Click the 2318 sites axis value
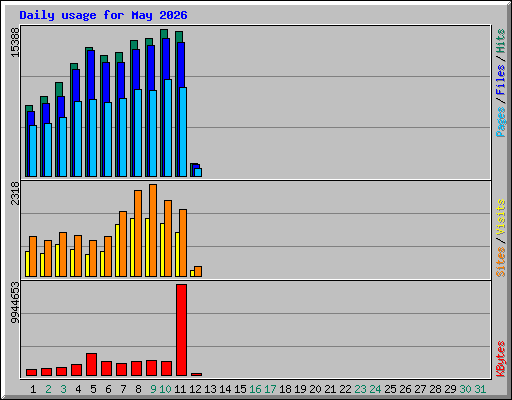 tap(15, 193)
